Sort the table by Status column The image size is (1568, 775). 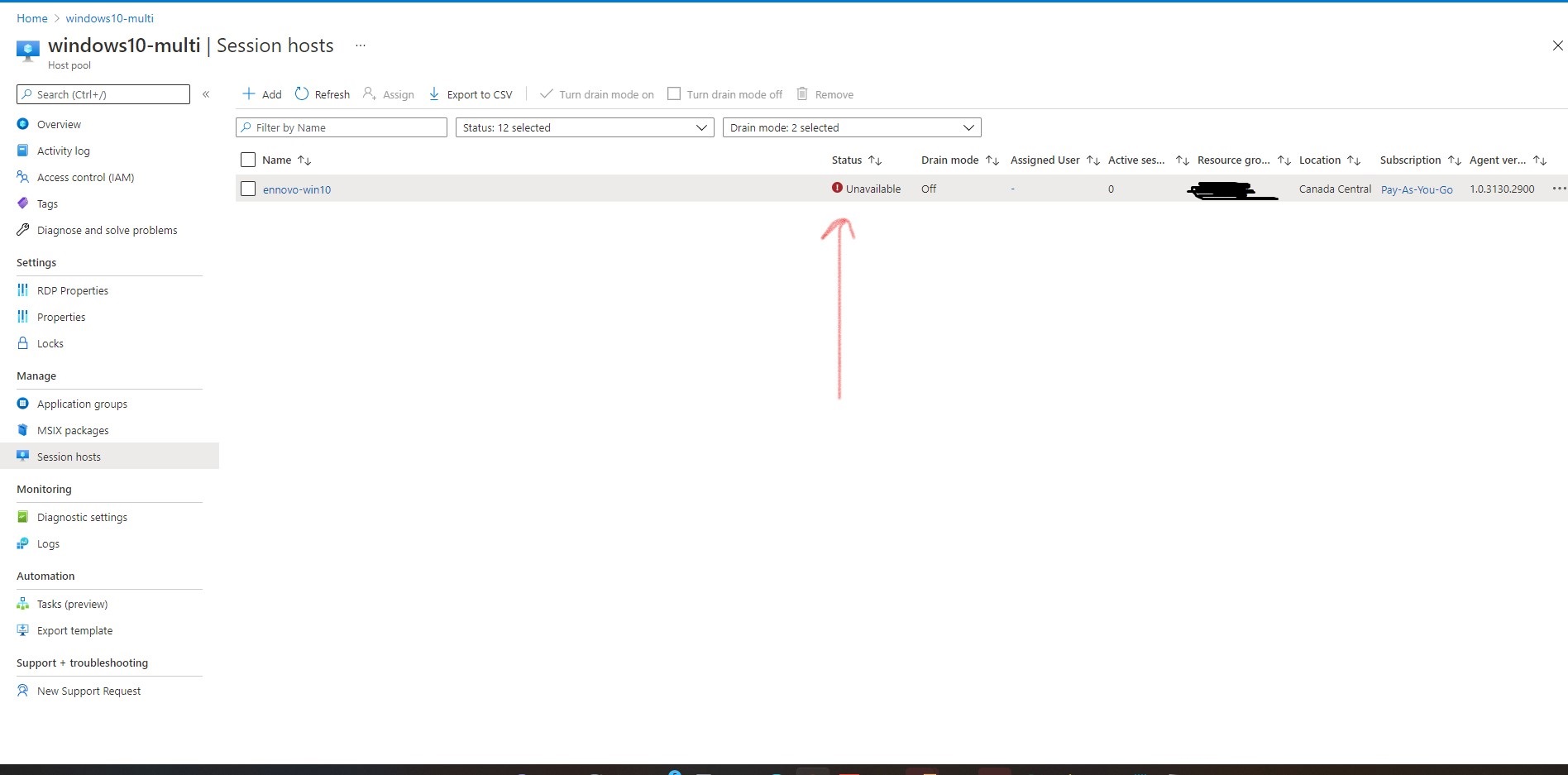[857, 160]
